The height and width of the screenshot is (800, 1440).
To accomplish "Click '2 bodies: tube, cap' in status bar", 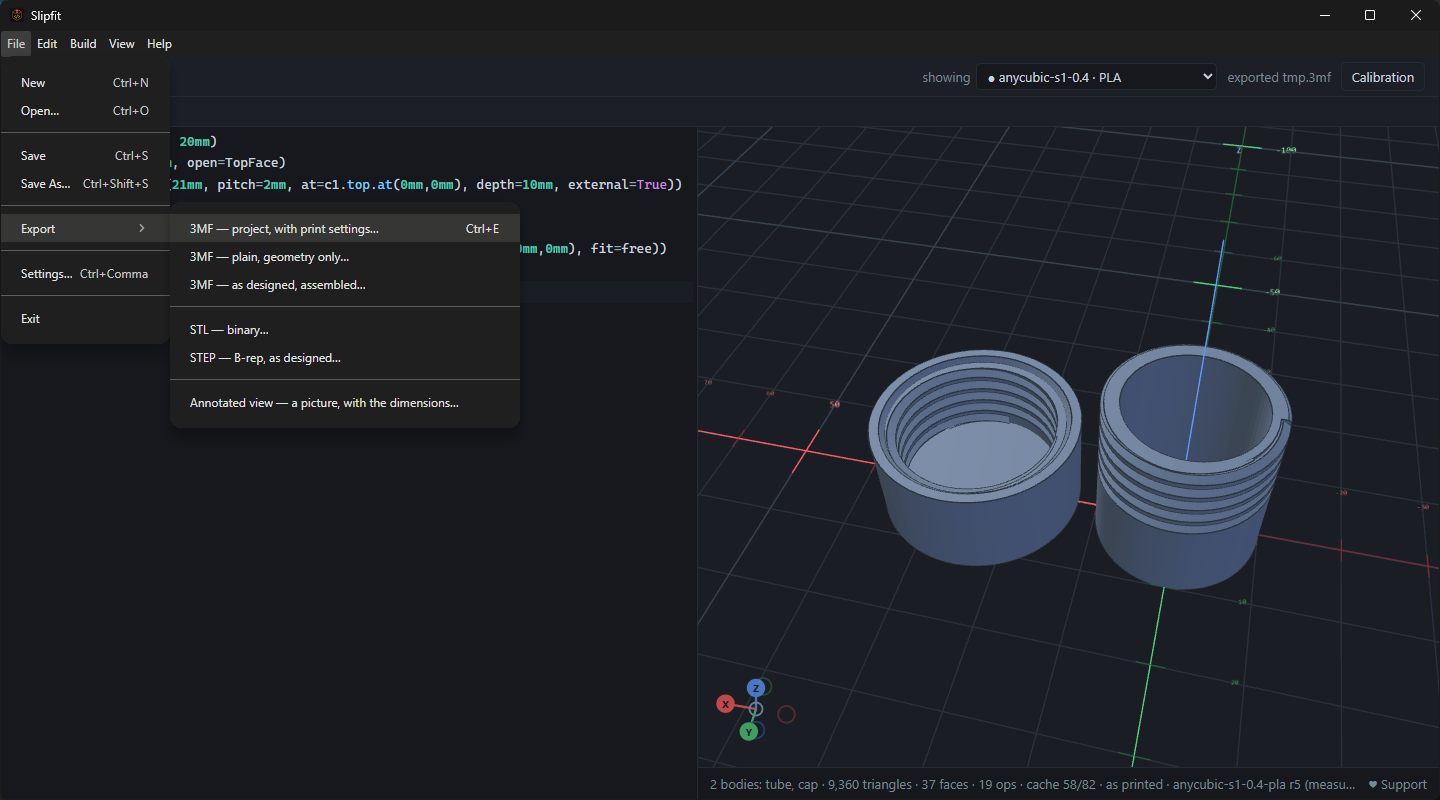I will point(764,785).
